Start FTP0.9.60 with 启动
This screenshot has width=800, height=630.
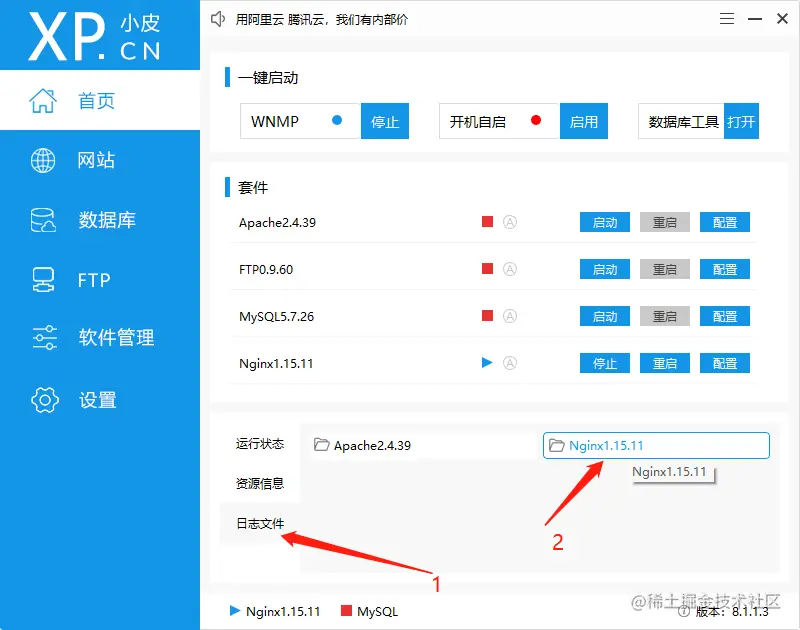(605, 269)
